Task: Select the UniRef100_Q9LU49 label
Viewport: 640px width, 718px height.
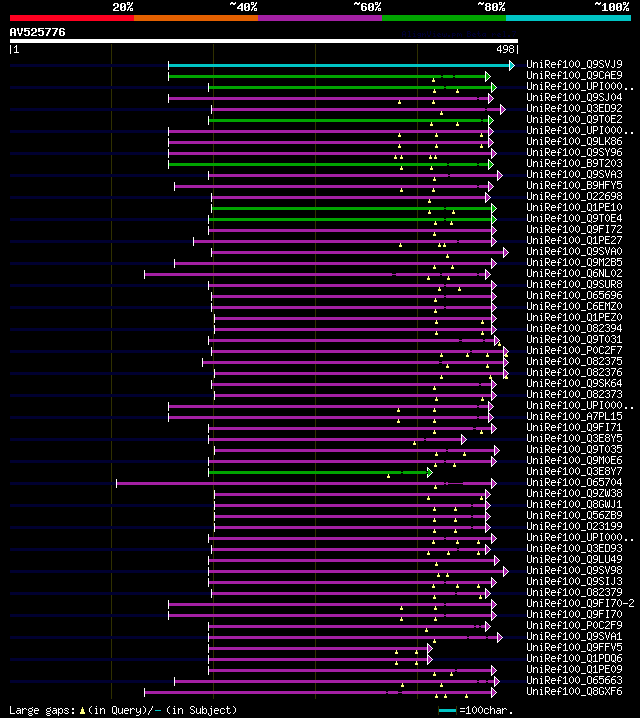Action: click(574, 559)
